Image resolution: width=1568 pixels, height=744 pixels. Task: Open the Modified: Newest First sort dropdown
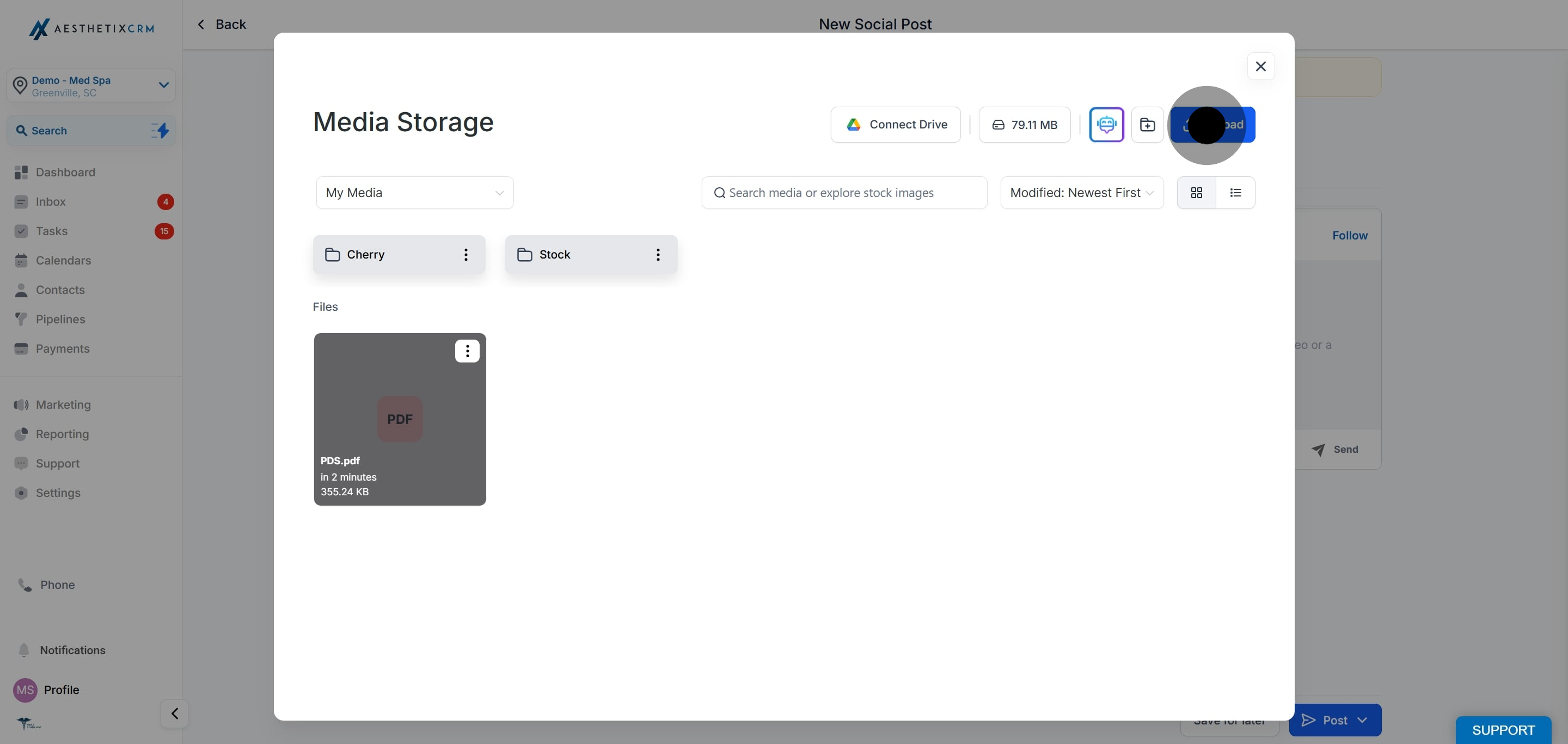click(x=1081, y=193)
